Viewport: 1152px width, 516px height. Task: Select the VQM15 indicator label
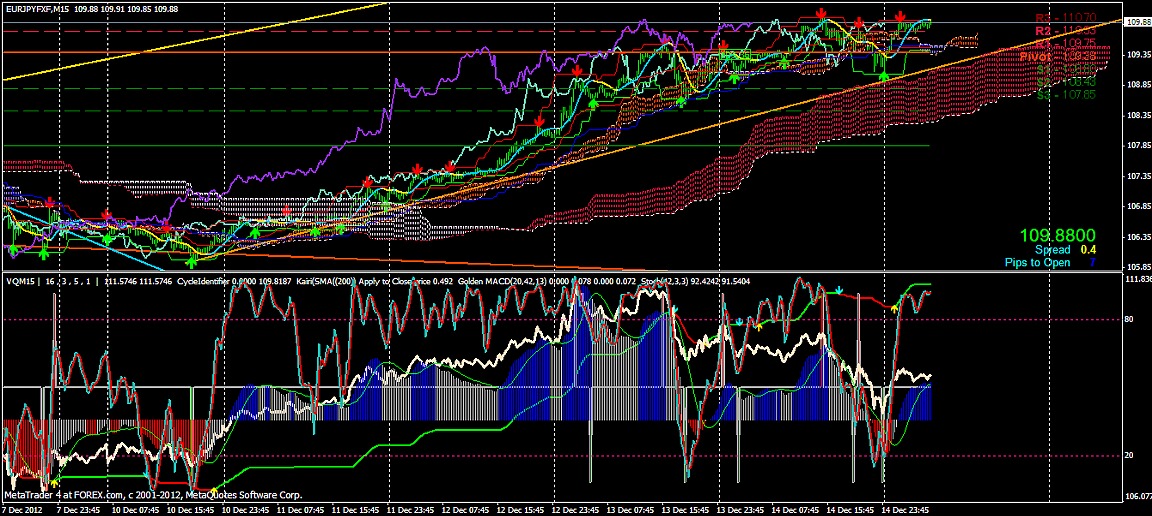20,282
